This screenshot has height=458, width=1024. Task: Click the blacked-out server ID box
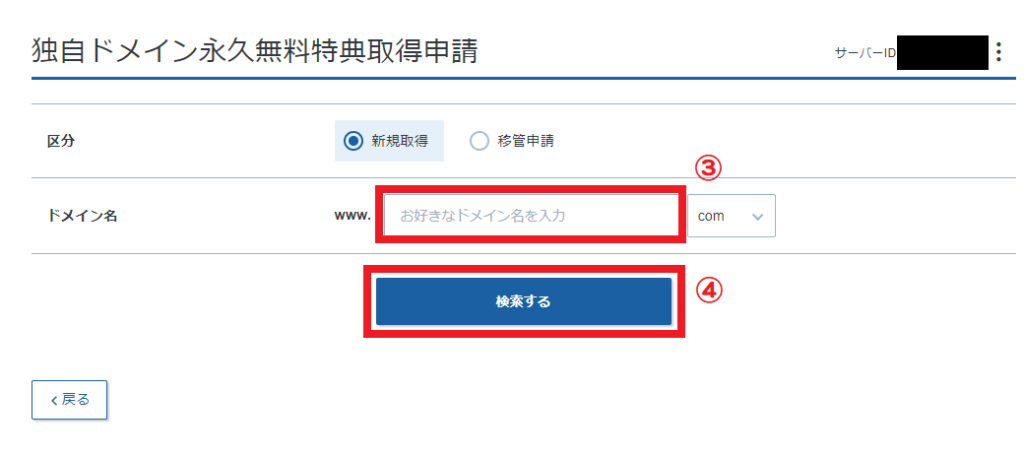click(x=942, y=52)
